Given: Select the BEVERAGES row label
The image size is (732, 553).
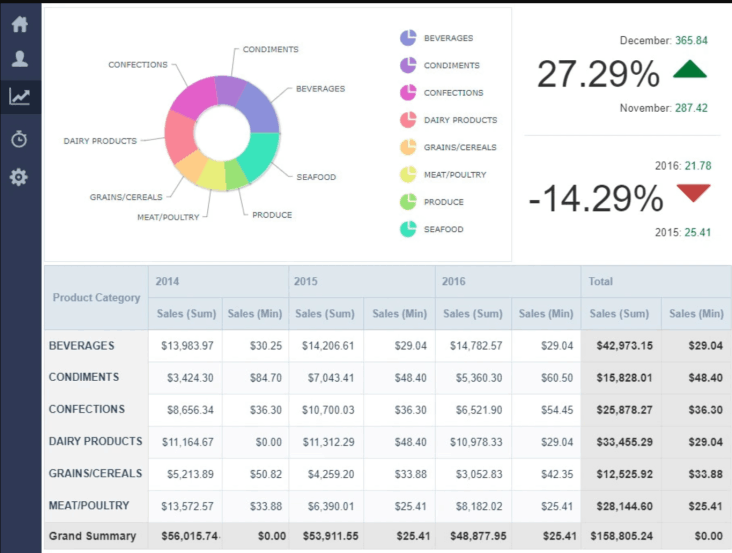Looking at the screenshot, I should 82,346.
